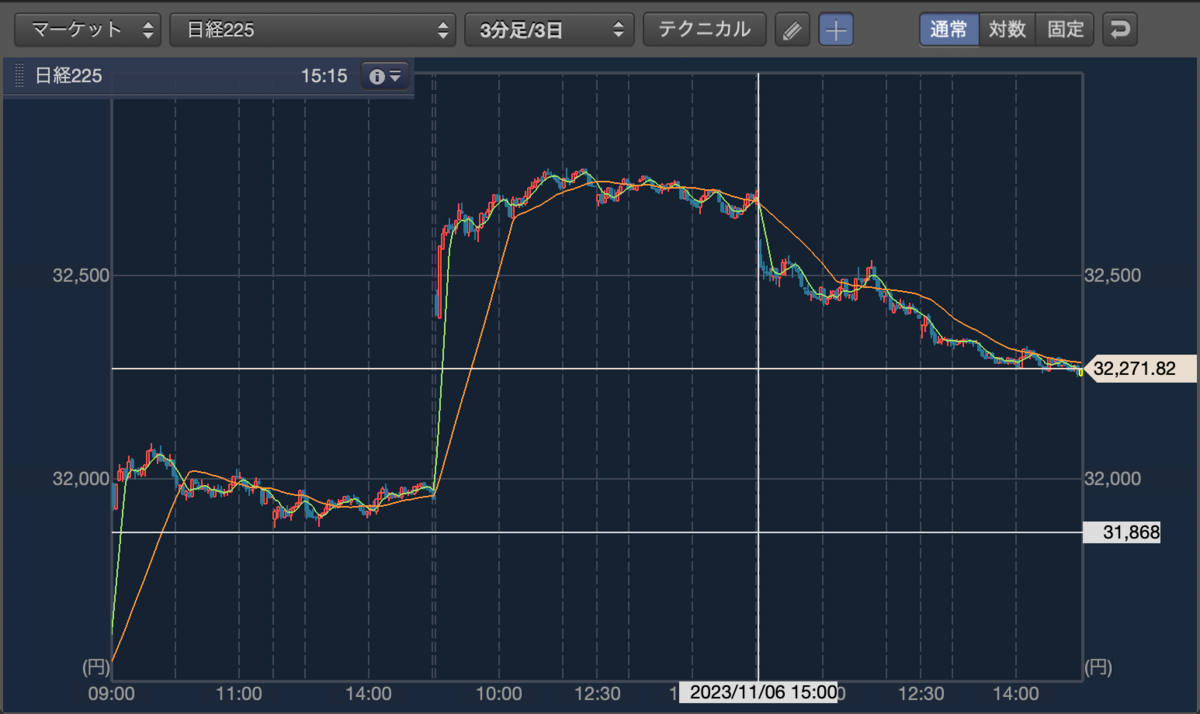Switch to 固定 scale mode
Image resolution: width=1200 pixels, height=714 pixels.
tap(1065, 29)
